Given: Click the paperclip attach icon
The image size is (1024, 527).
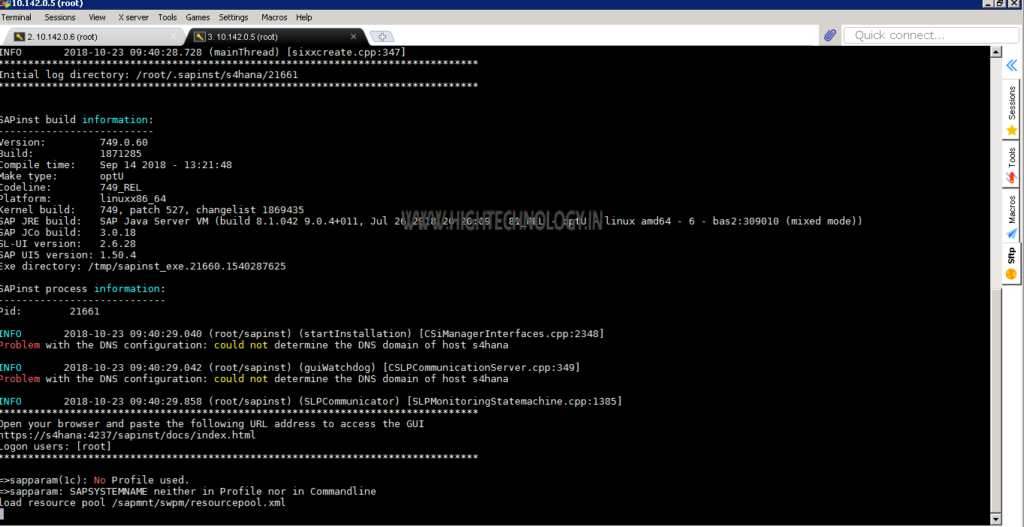Looking at the screenshot, I should tap(829, 35).
